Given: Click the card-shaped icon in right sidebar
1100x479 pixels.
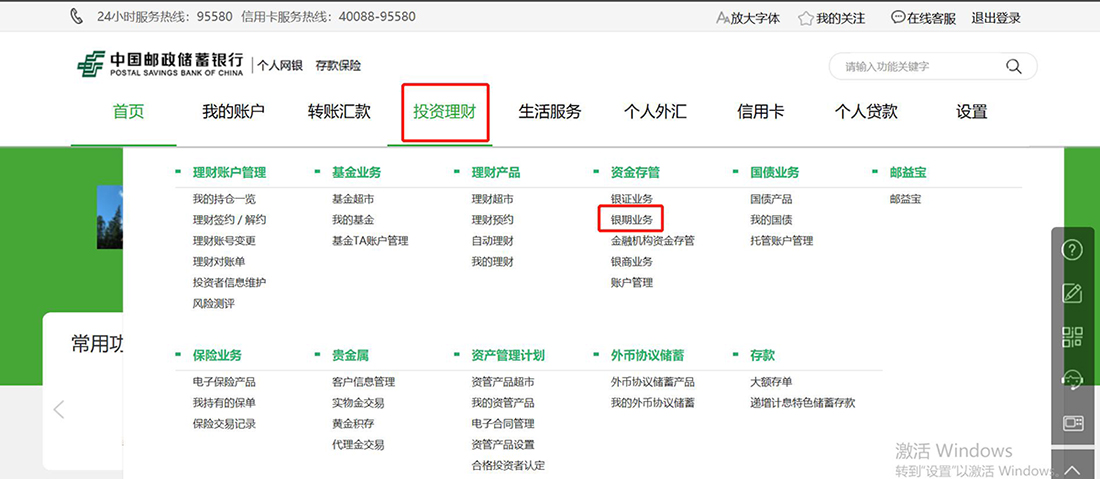Looking at the screenshot, I should click(x=1072, y=423).
